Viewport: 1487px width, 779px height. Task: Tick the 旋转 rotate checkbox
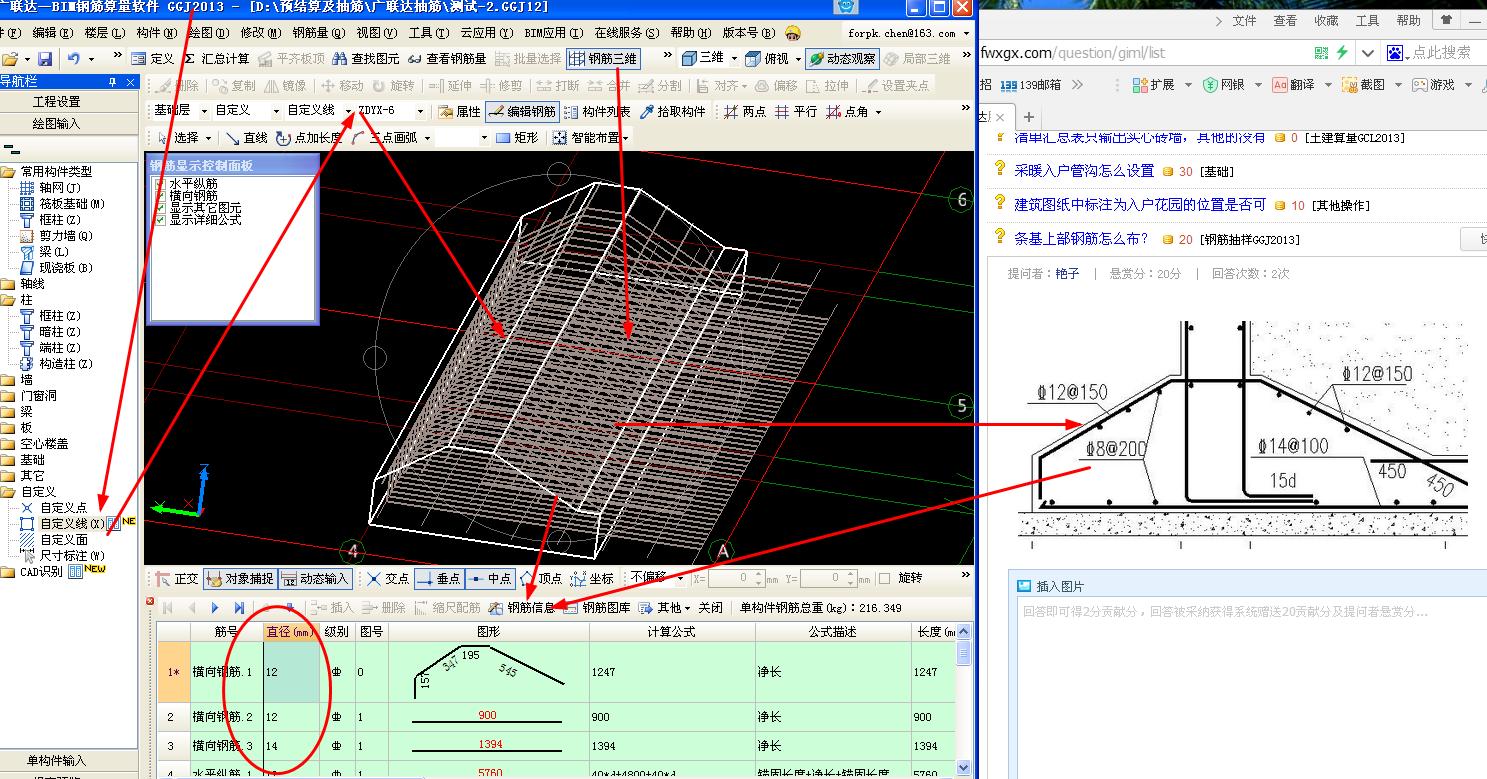884,578
